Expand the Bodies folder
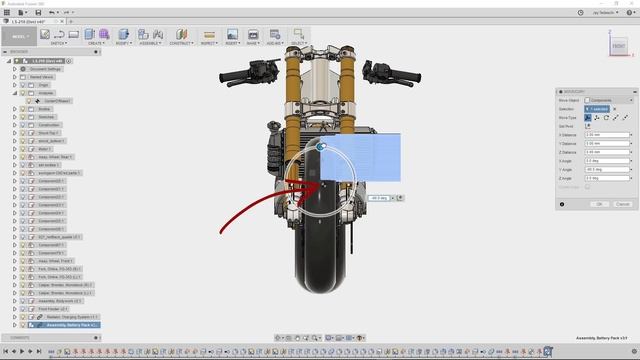The height and width of the screenshot is (360, 640). [15, 109]
